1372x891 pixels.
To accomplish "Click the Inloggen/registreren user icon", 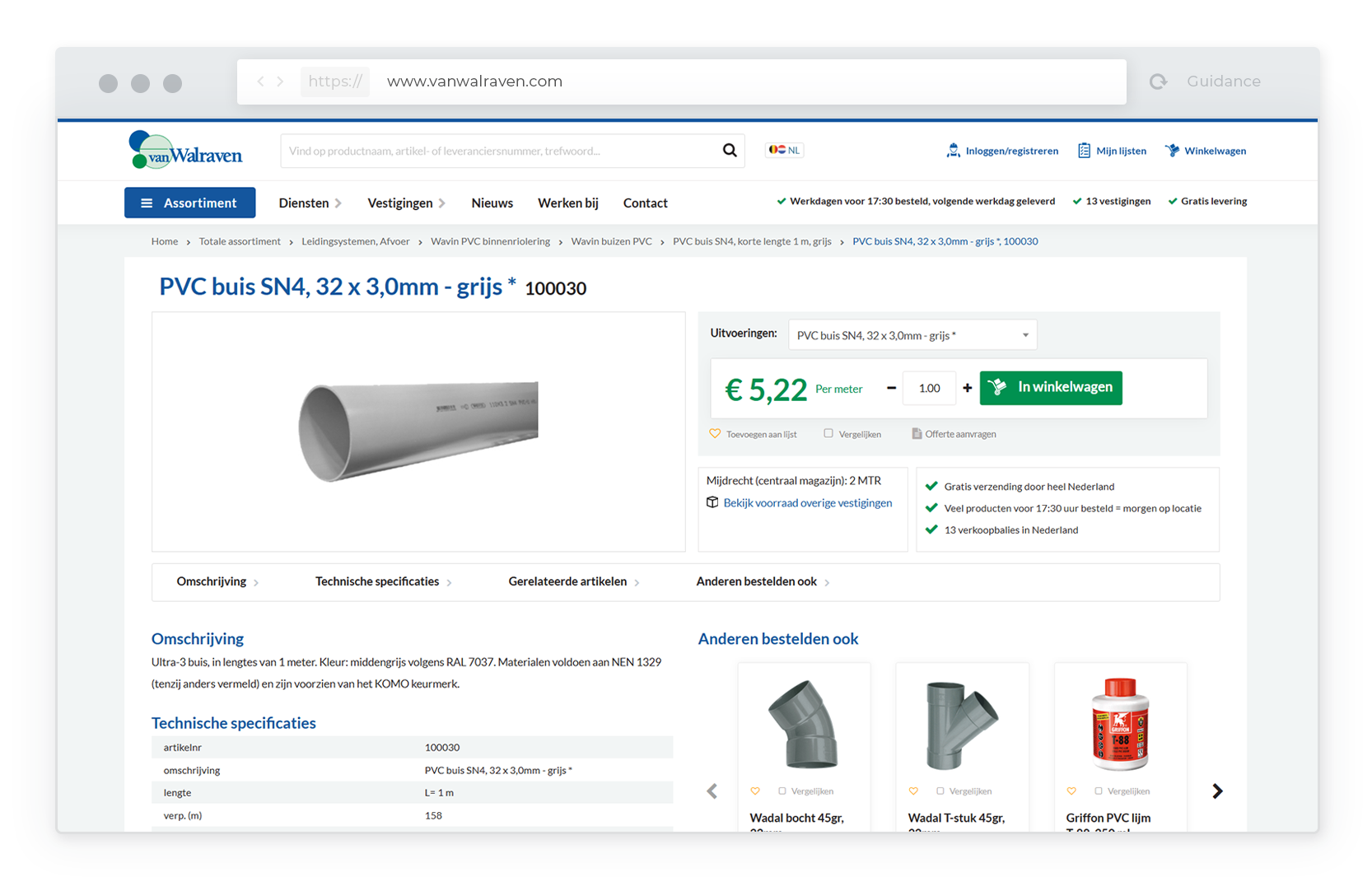I will tap(953, 150).
